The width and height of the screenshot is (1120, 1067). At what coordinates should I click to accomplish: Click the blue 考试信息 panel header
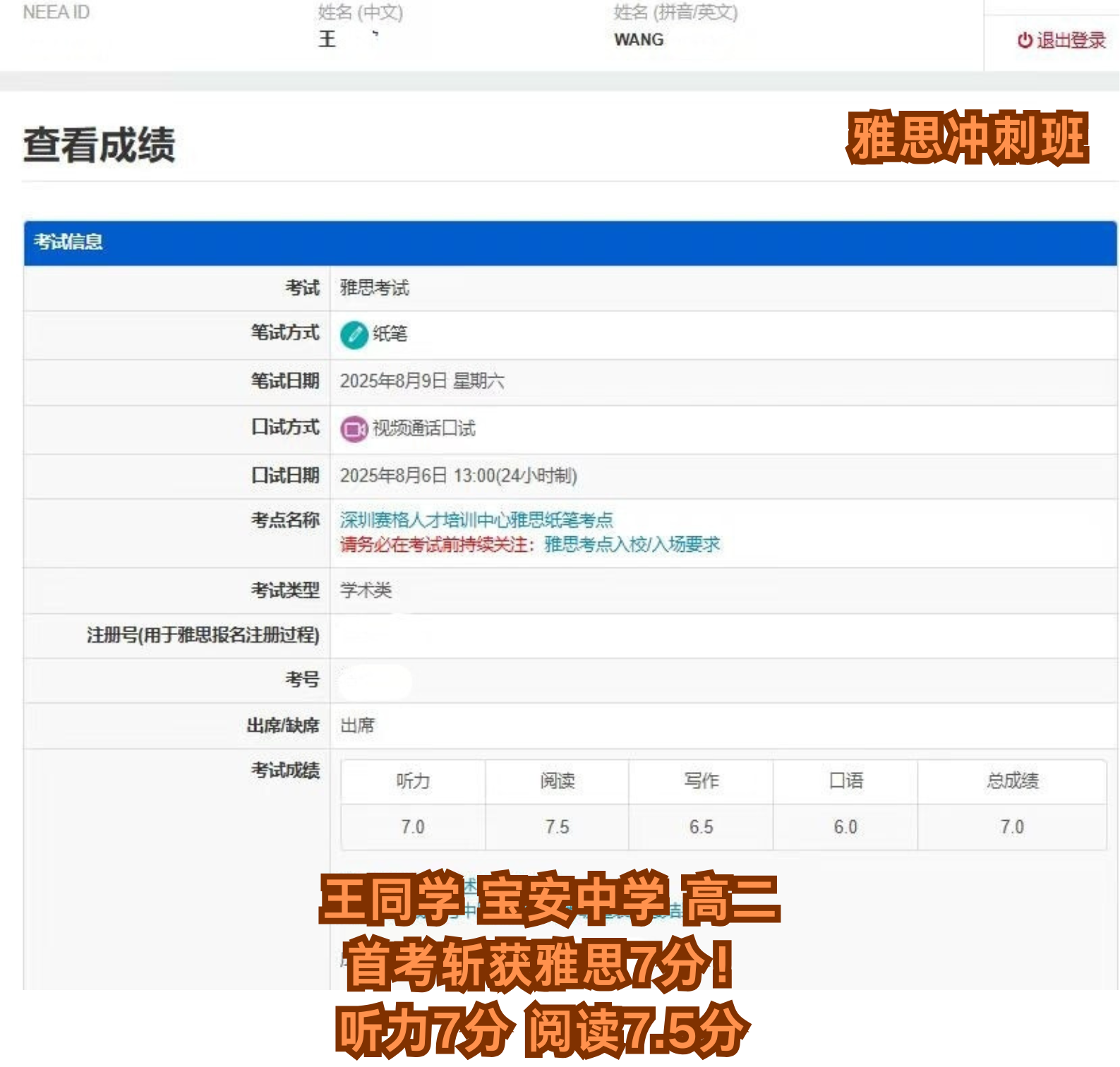(570, 243)
